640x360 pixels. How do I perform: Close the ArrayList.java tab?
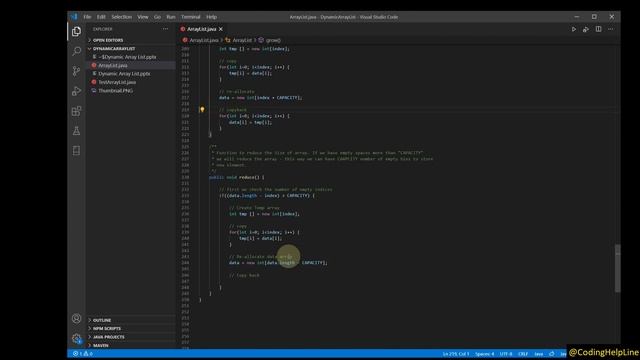tap(221, 29)
